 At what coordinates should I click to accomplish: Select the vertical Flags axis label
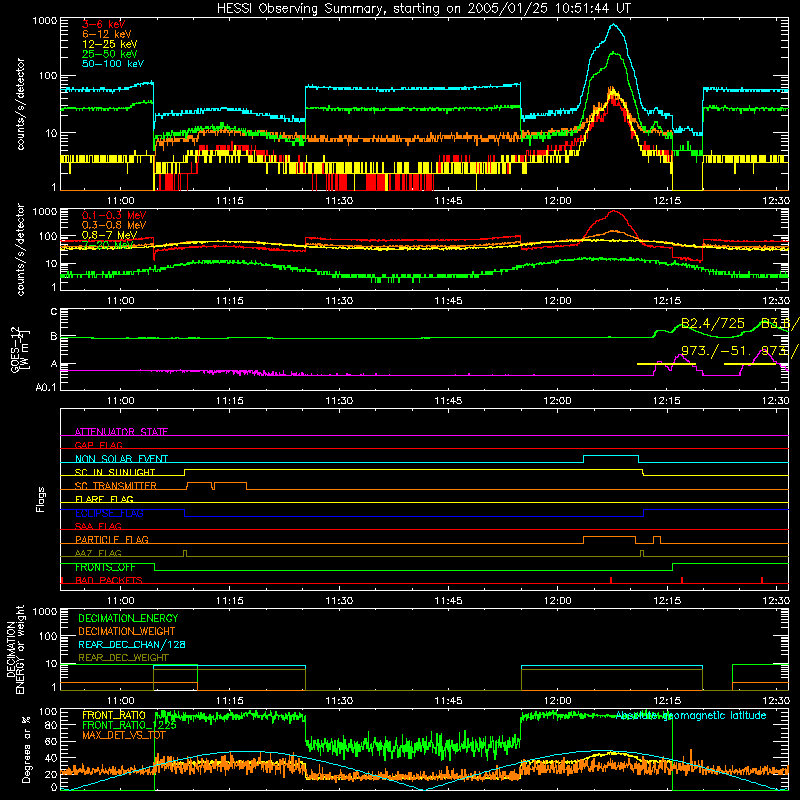41,499
